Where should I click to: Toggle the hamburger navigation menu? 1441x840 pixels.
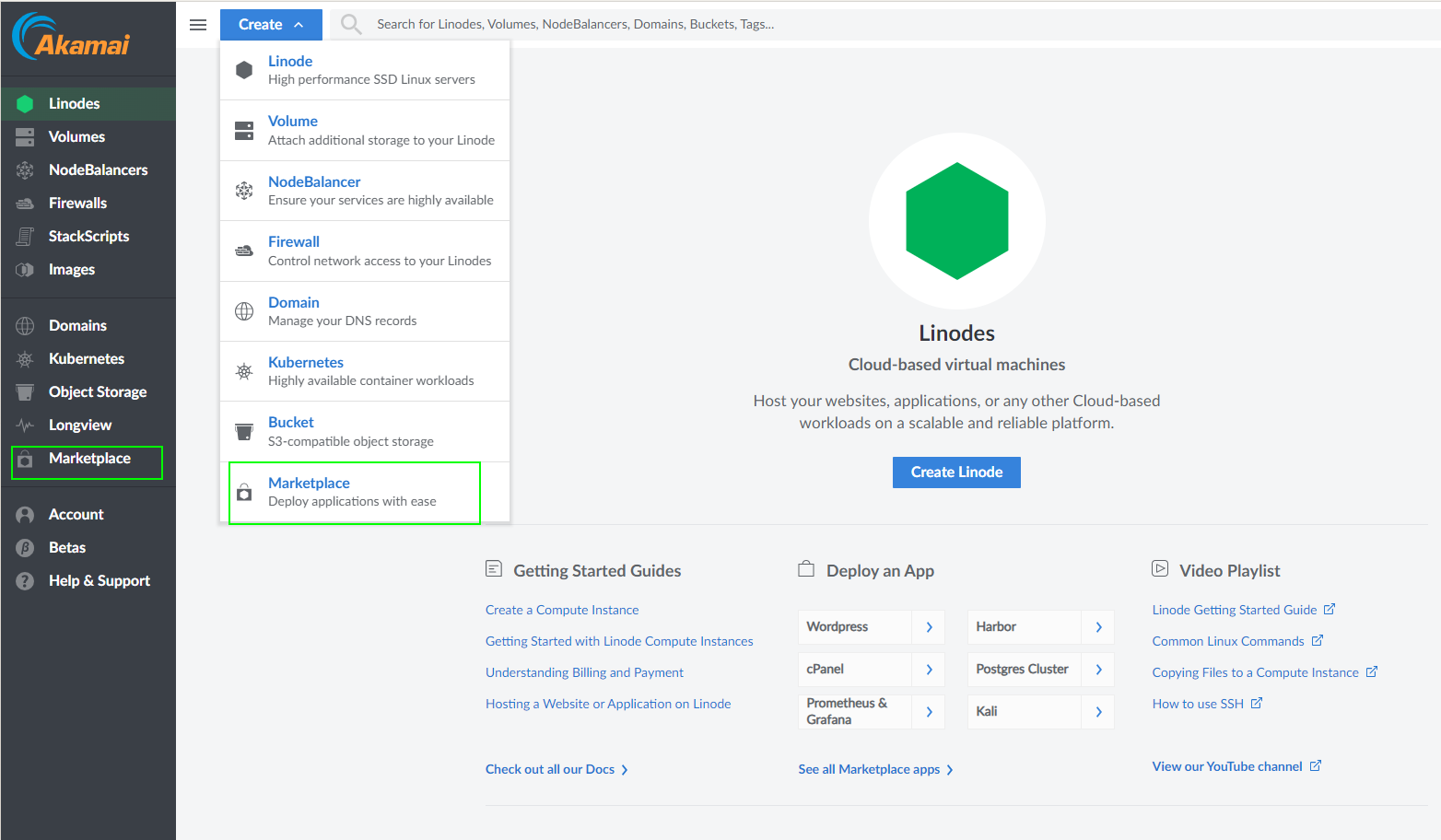coord(198,24)
